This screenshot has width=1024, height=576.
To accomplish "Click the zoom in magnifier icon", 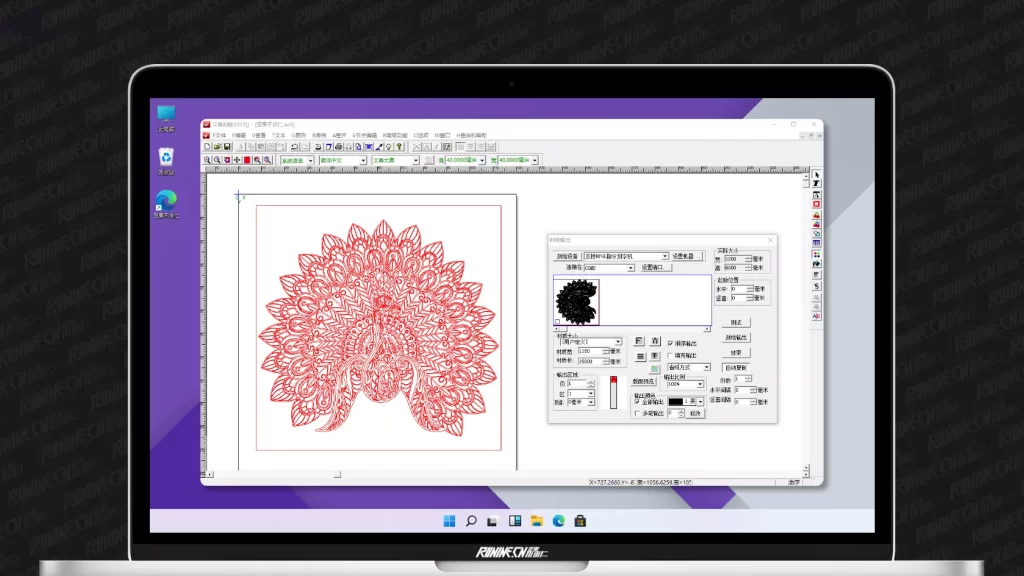I will click(x=207, y=160).
